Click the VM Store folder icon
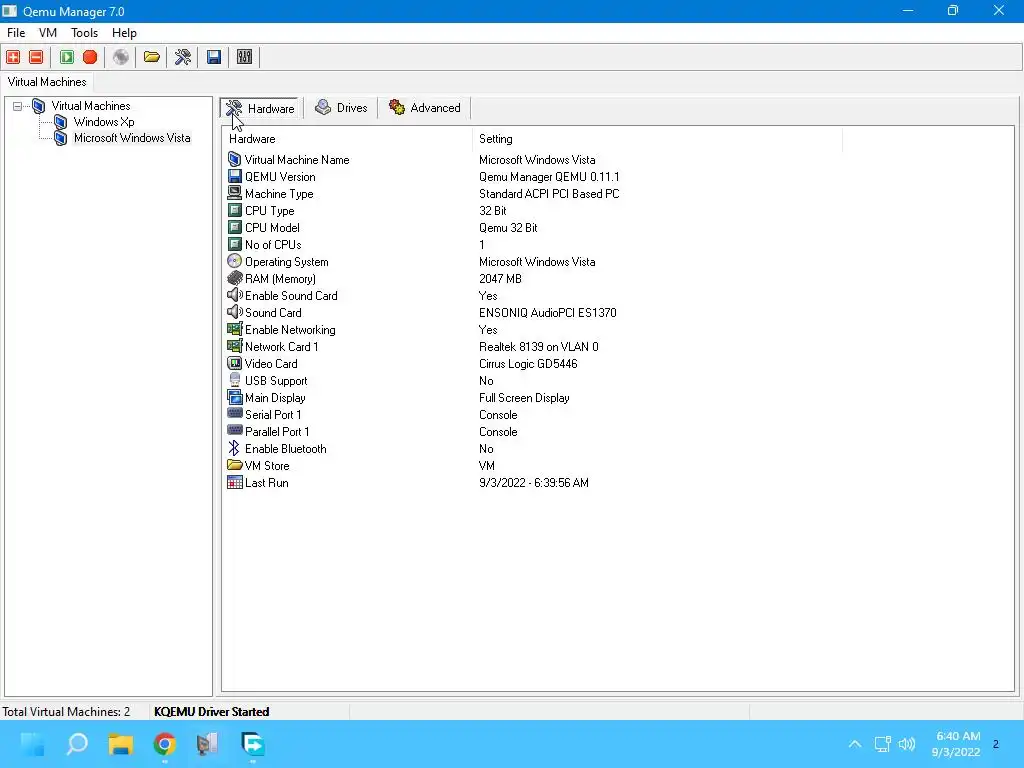The height and width of the screenshot is (768, 1024). pos(234,465)
